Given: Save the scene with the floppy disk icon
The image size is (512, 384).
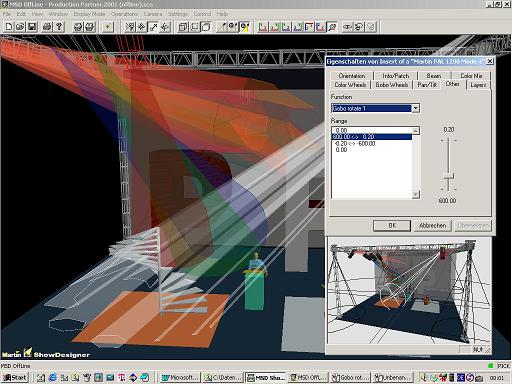Looking at the screenshot, I should (32, 27).
